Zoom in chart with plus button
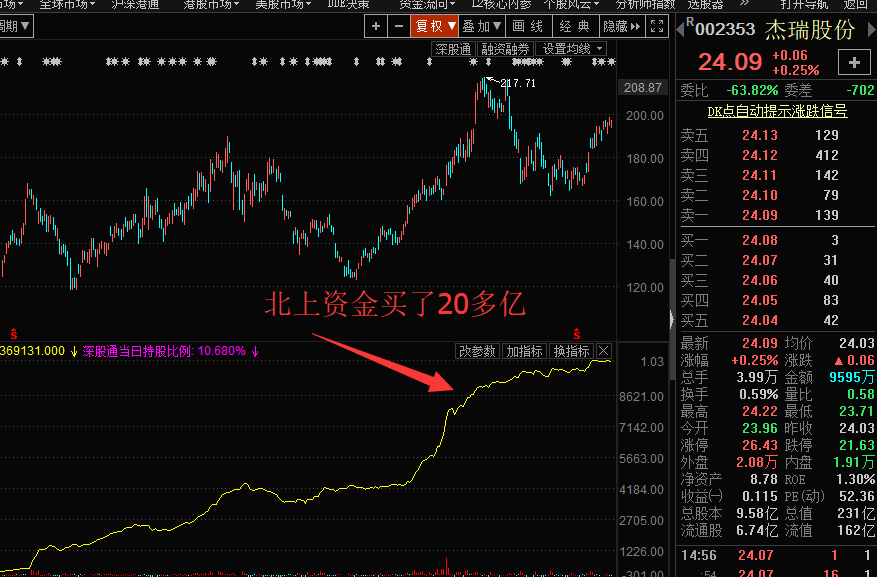877x577 pixels. click(x=376, y=26)
